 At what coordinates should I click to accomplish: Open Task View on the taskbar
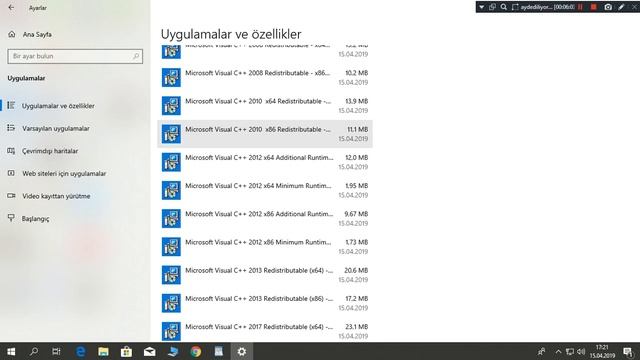pyautogui.click(x=56, y=351)
